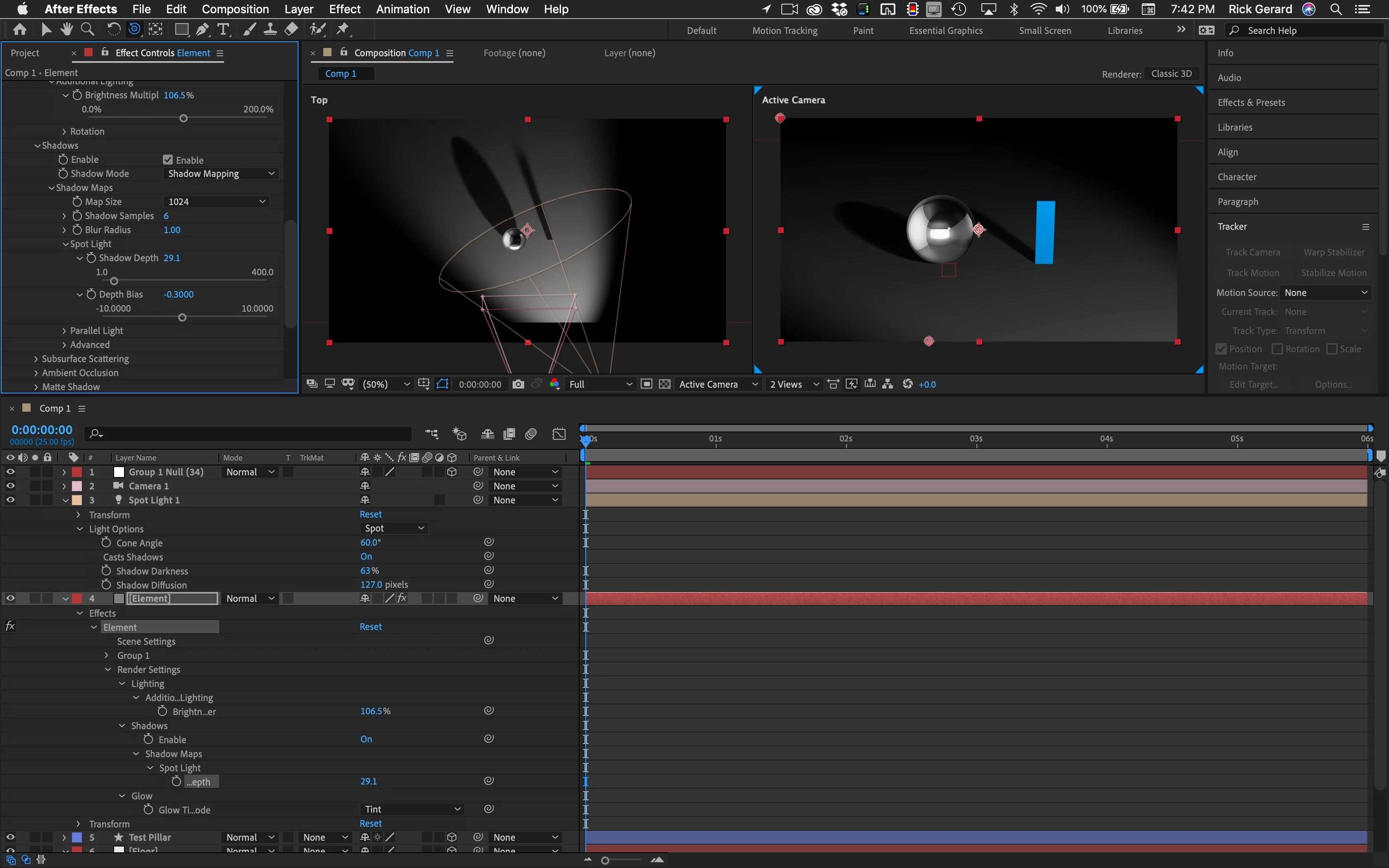This screenshot has height=868, width=1389.
Task: Select the Horizontal Type tool
Action: pyautogui.click(x=223, y=29)
